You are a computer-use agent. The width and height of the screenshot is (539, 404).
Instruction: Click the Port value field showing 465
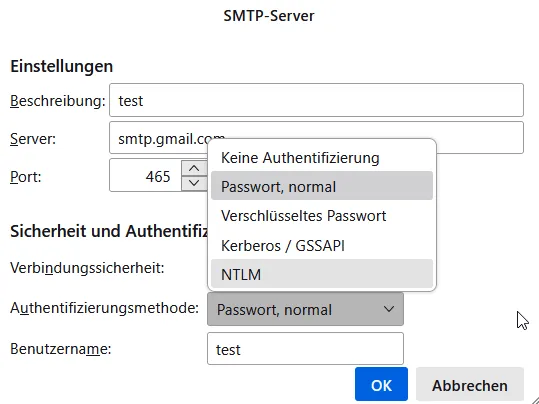pyautogui.click(x=145, y=175)
